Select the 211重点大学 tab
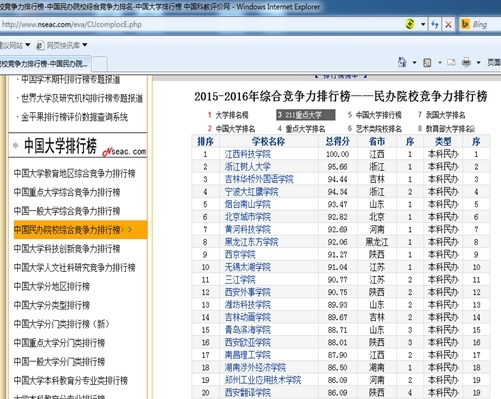Screen dimensions: 501x399 [306, 115]
